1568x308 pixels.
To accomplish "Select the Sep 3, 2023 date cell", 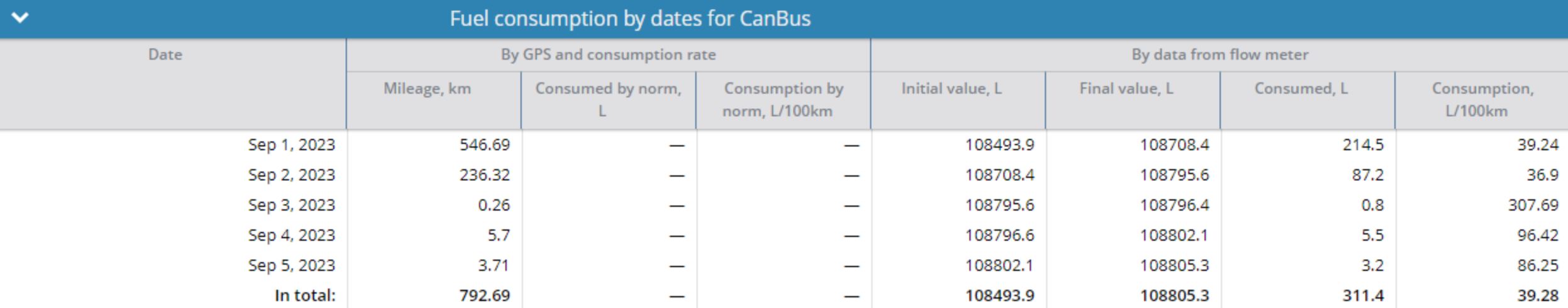I will (x=291, y=205).
